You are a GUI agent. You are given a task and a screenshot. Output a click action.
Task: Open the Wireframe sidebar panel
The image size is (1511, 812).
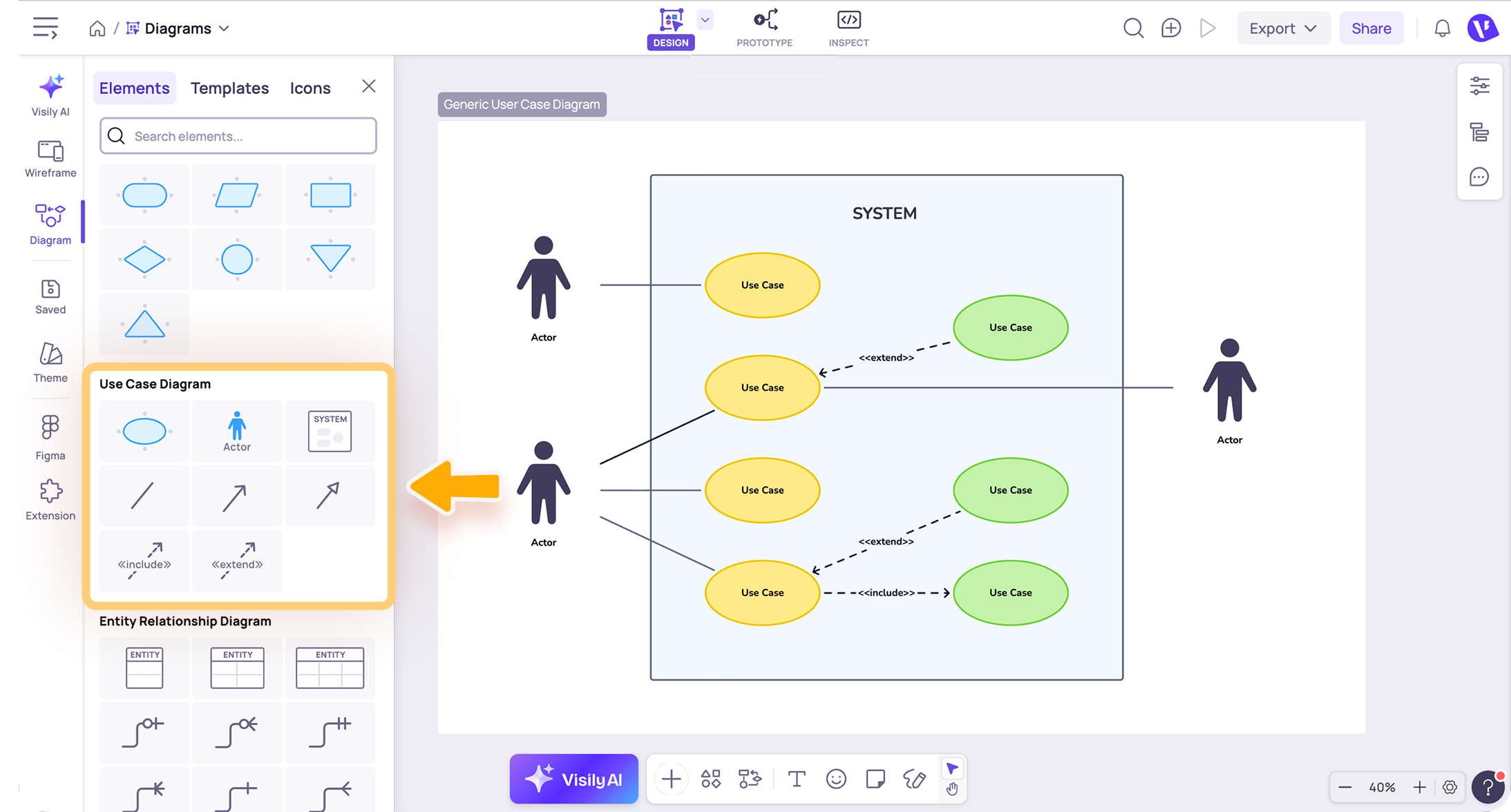tap(50, 159)
